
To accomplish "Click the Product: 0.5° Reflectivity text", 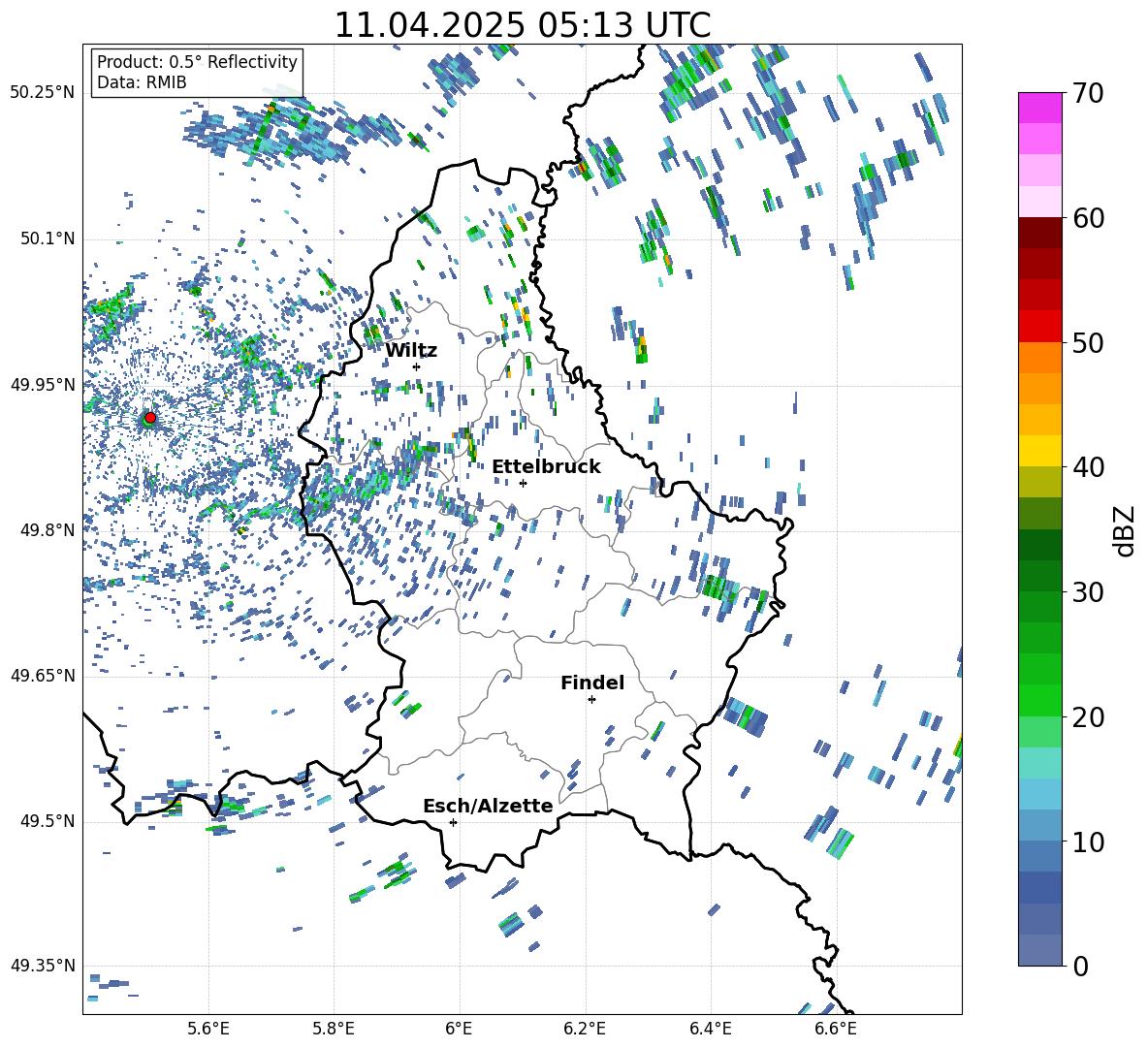I will tap(197, 61).
